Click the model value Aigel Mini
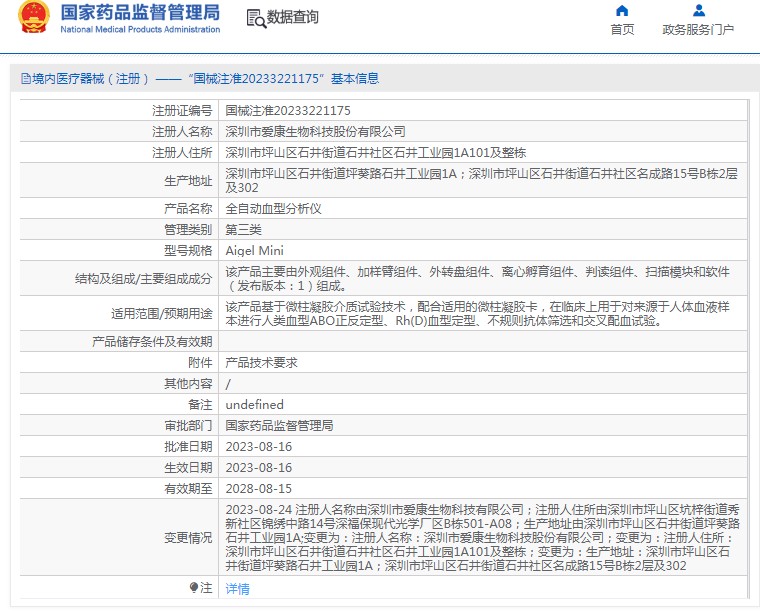 coord(254,251)
